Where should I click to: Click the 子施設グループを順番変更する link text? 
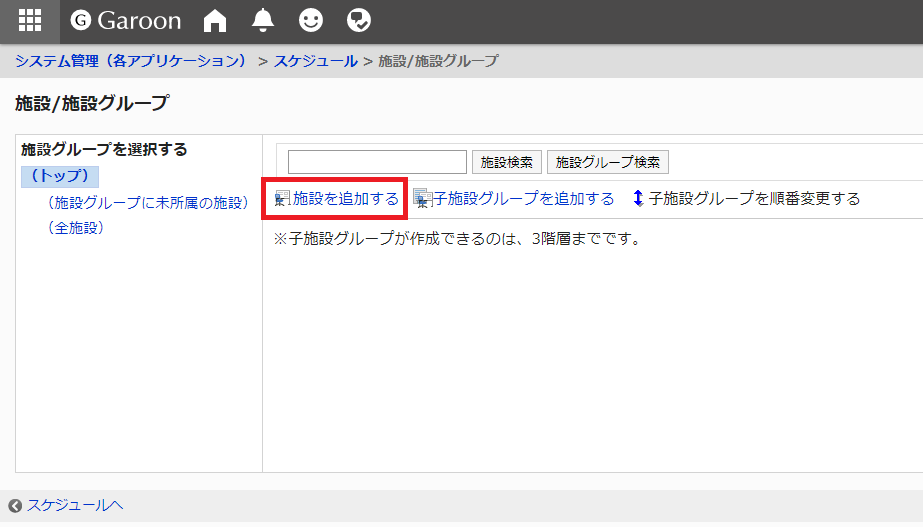(x=754, y=198)
